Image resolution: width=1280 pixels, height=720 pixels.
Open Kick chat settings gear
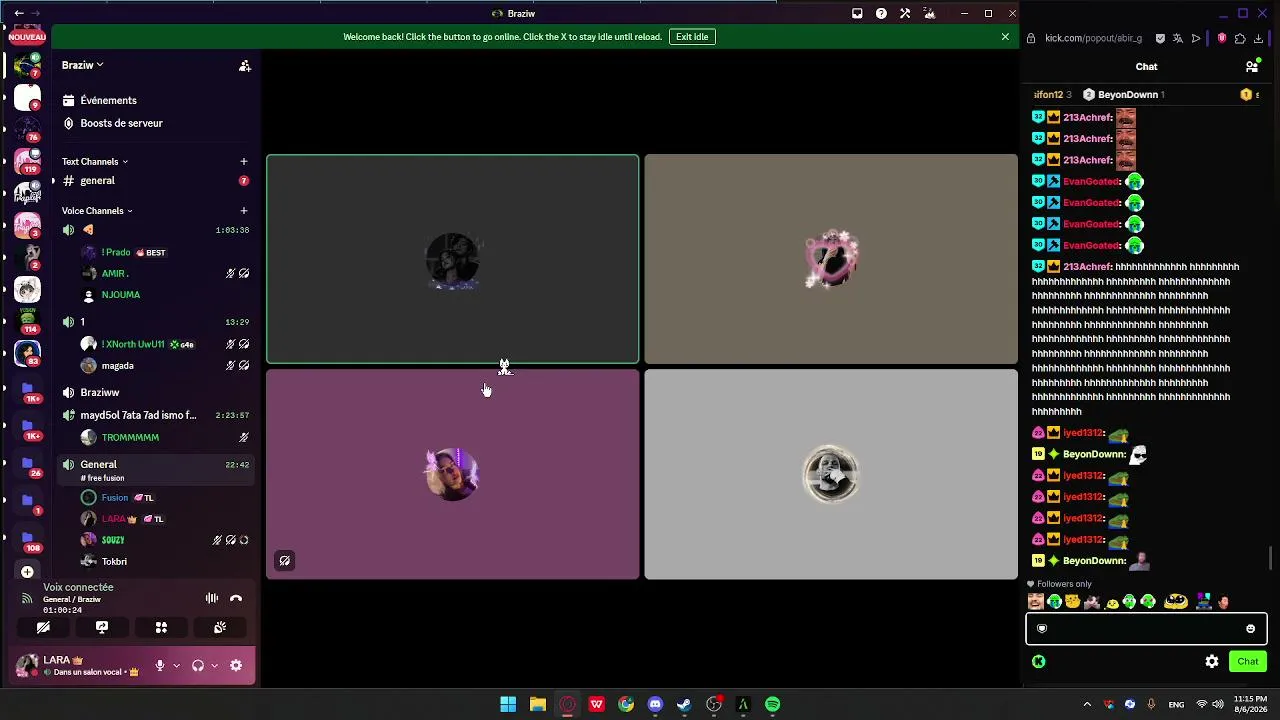click(1212, 661)
